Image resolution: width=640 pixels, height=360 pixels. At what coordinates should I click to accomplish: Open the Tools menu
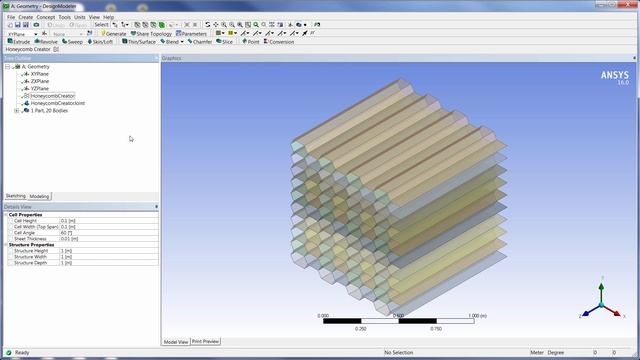pyautogui.click(x=64, y=17)
